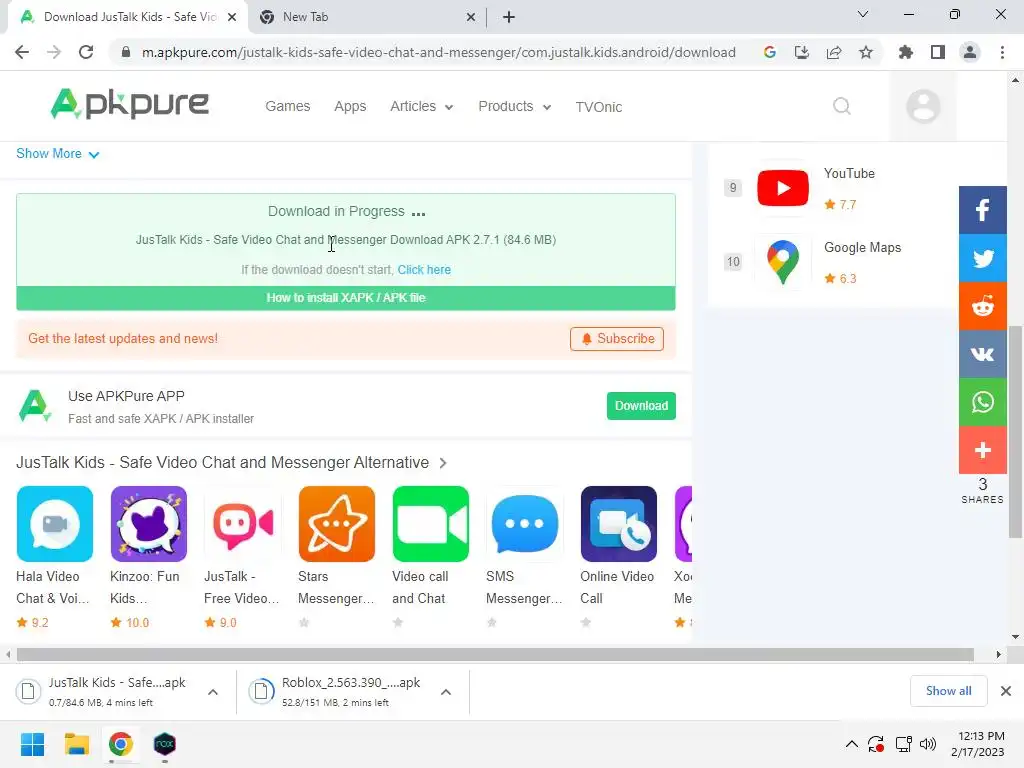
Task: Open Chrome three-dot menu
Action: (x=1002, y=52)
